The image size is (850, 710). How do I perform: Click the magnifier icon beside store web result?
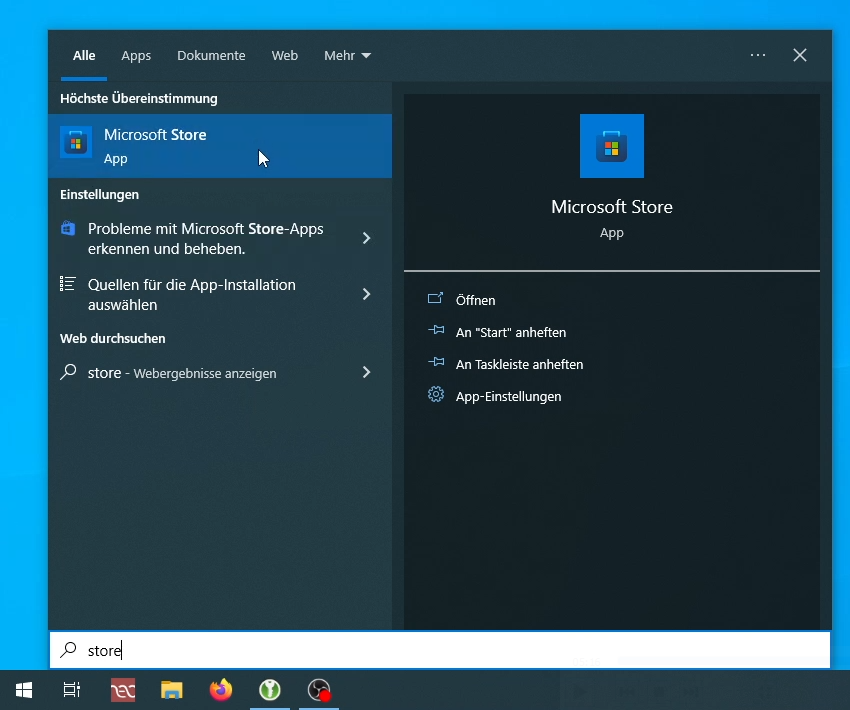[x=68, y=372]
